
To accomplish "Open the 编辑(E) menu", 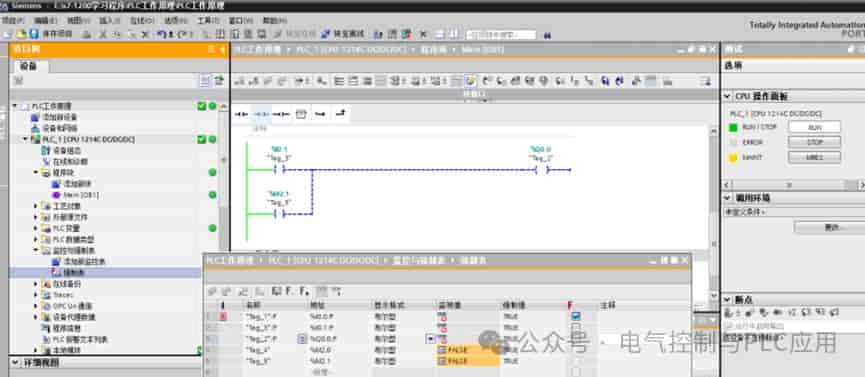I will (45, 20).
